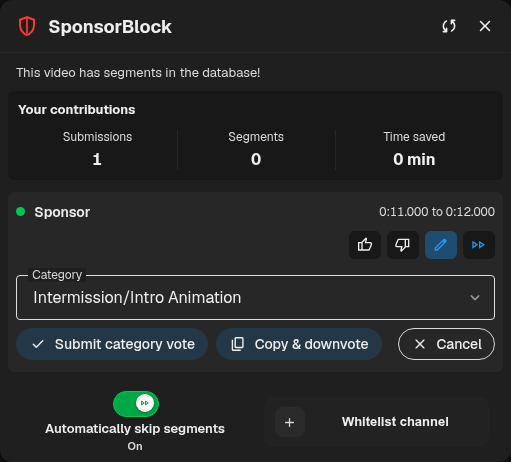The height and width of the screenshot is (462, 511).
Task: Refresh segments with the sync arrows icon
Action: click(x=449, y=26)
